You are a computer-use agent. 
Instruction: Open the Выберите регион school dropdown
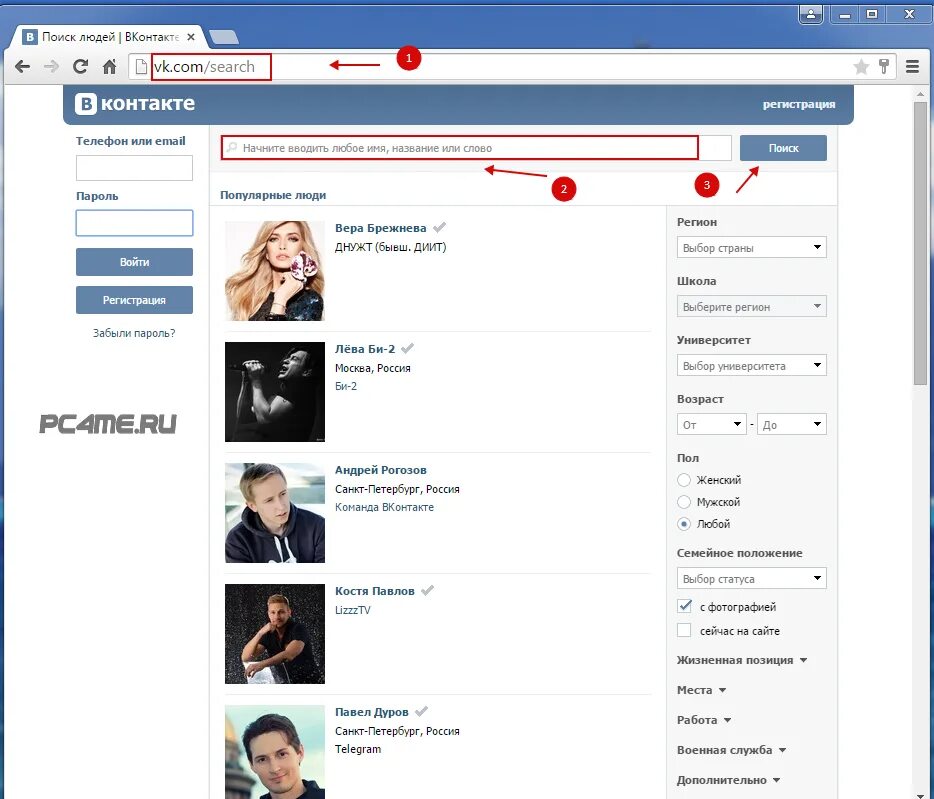[x=752, y=306]
